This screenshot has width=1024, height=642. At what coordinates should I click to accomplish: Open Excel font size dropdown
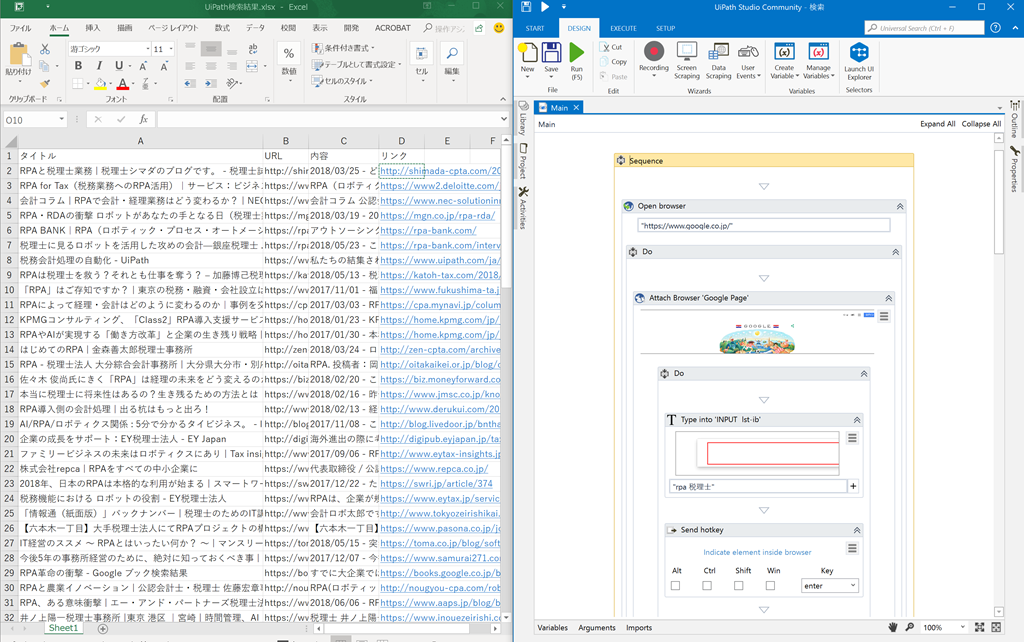pyautogui.click(x=171, y=49)
